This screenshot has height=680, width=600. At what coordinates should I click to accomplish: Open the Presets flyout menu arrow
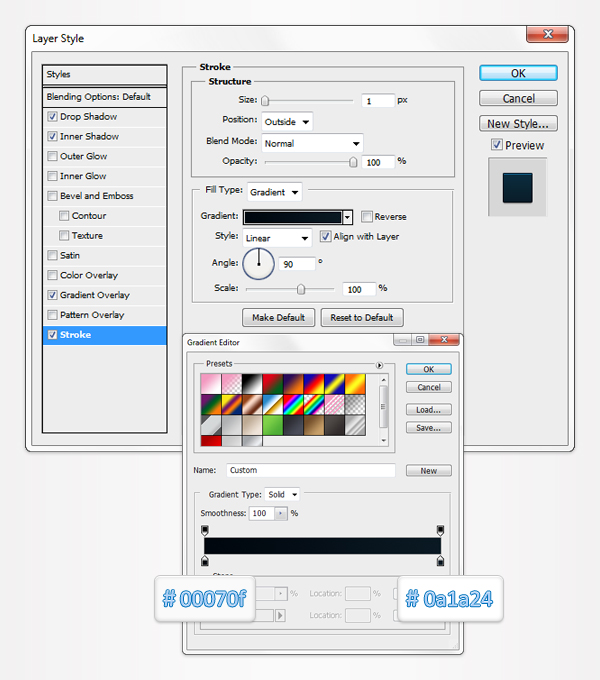pos(380,365)
